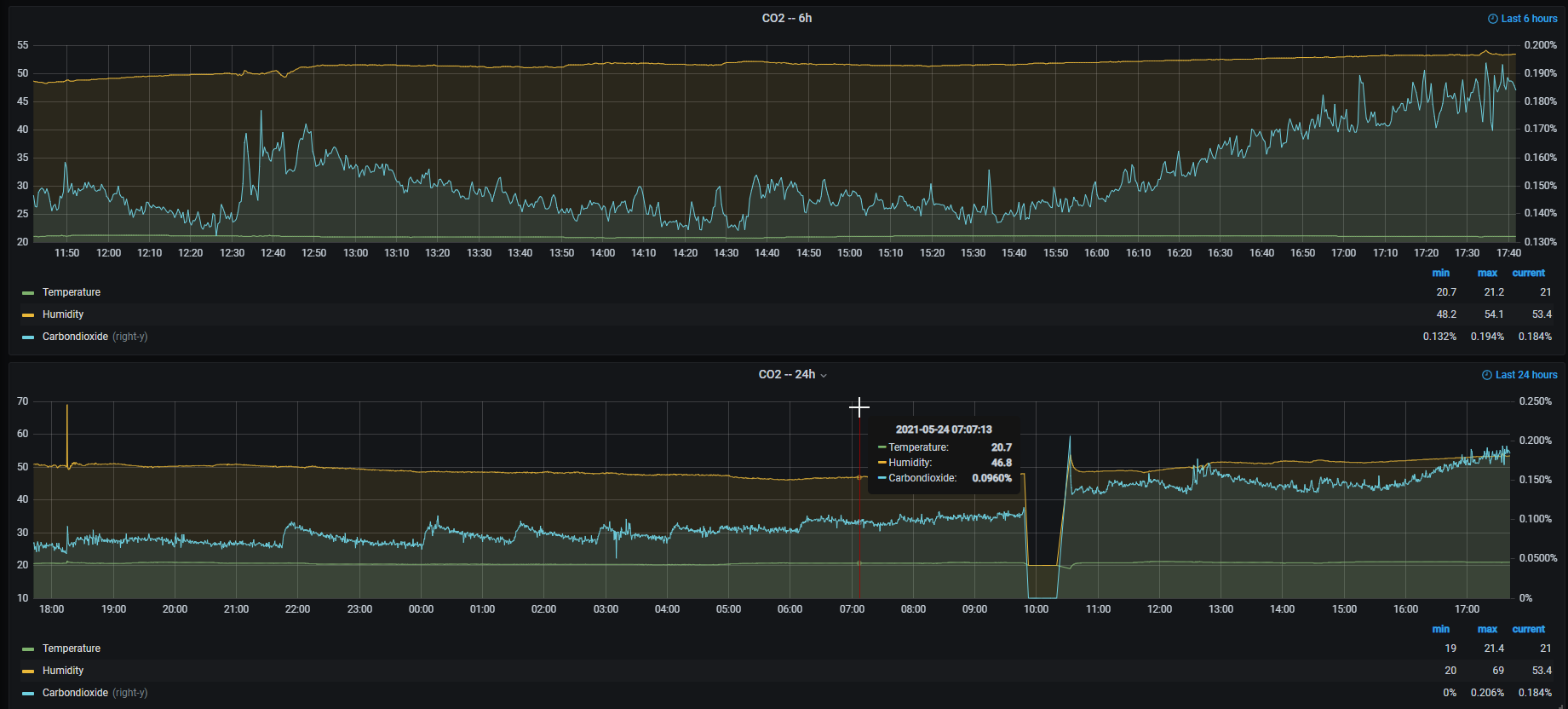Toggle Temperature series in the 24h panel legend
Screen dimensions: 1568x709
pos(72,648)
